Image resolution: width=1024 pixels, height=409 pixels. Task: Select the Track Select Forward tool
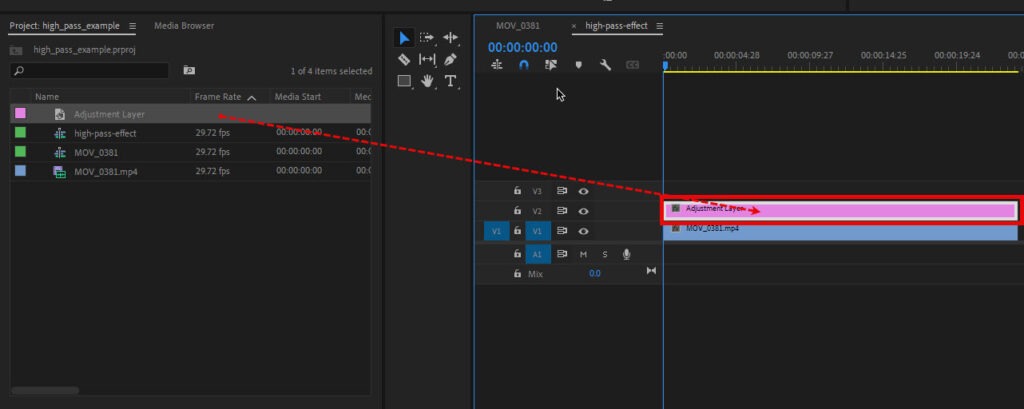[x=428, y=38]
